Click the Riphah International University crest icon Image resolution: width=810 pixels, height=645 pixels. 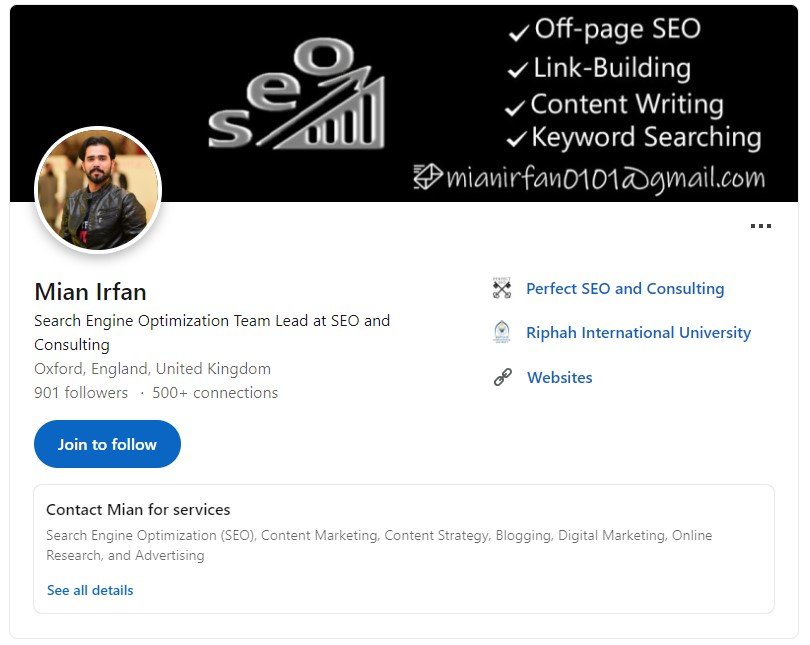[502, 332]
